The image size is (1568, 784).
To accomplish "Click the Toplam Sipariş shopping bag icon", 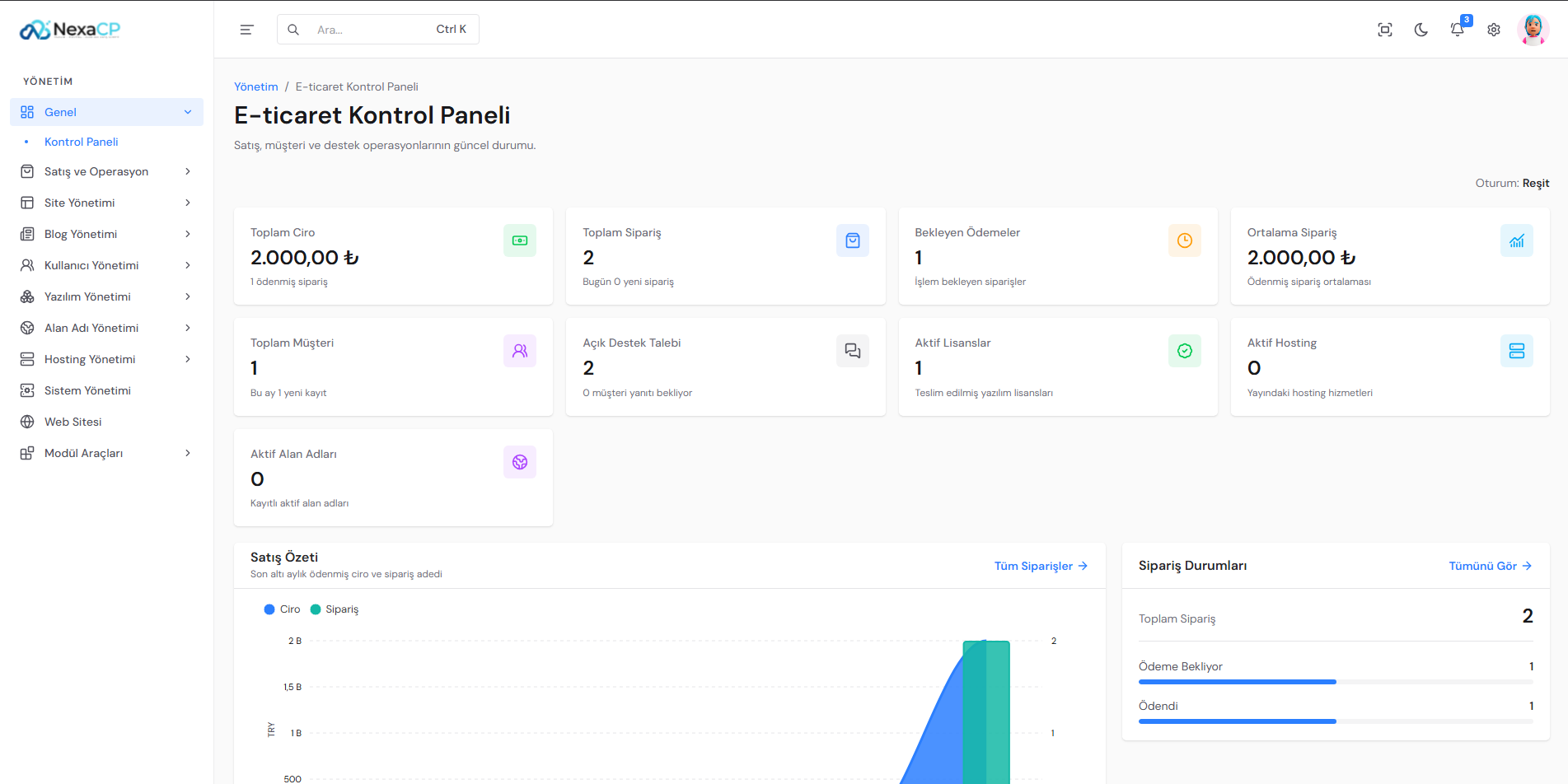I will point(853,240).
